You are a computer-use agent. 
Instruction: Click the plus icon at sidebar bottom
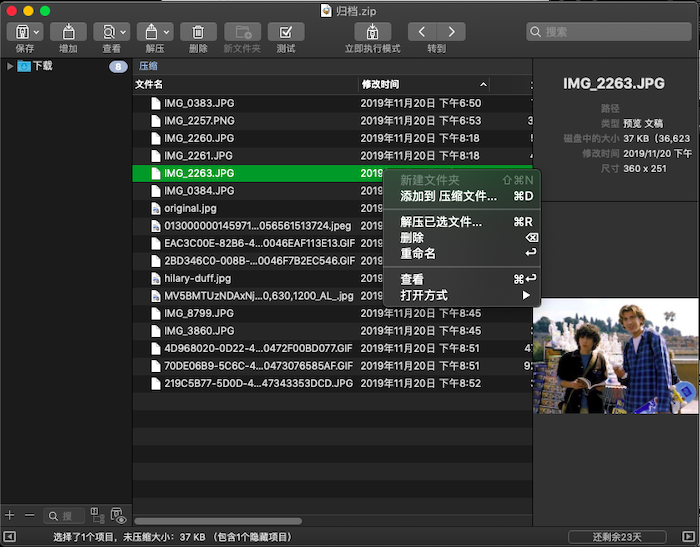click(x=10, y=515)
